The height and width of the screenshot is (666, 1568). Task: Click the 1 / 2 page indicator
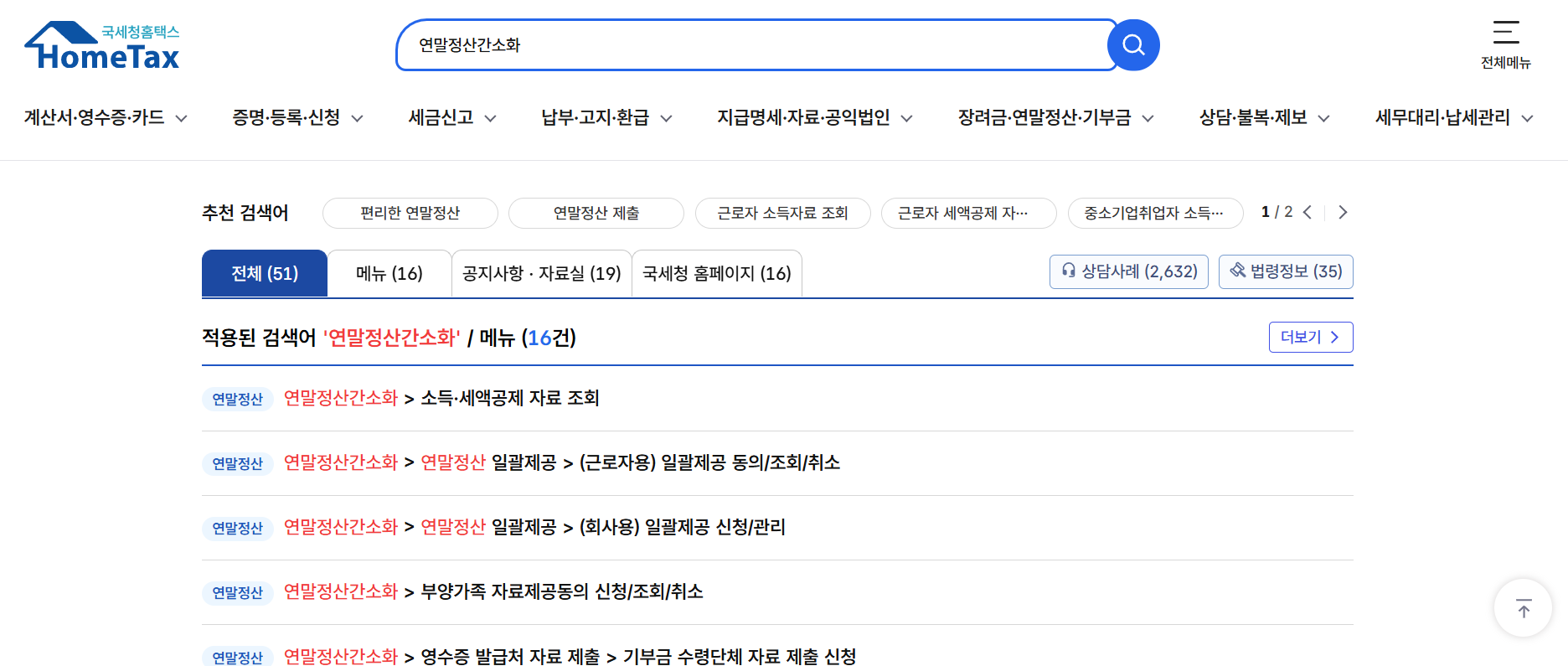click(1277, 212)
